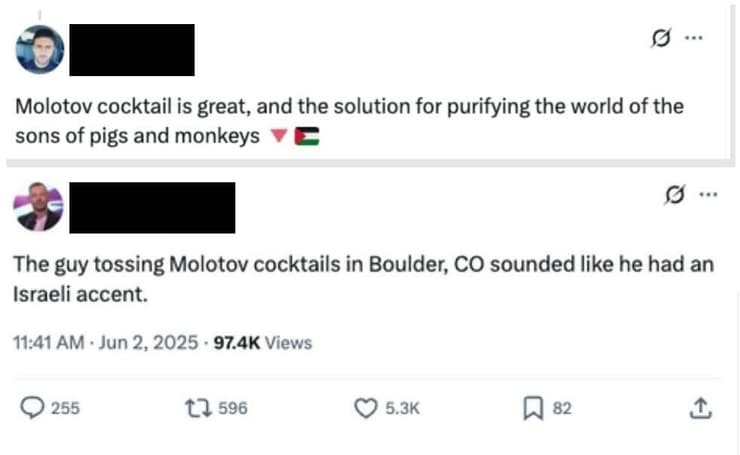Click the Palestinian flag emoji in top post

(x=307, y=136)
